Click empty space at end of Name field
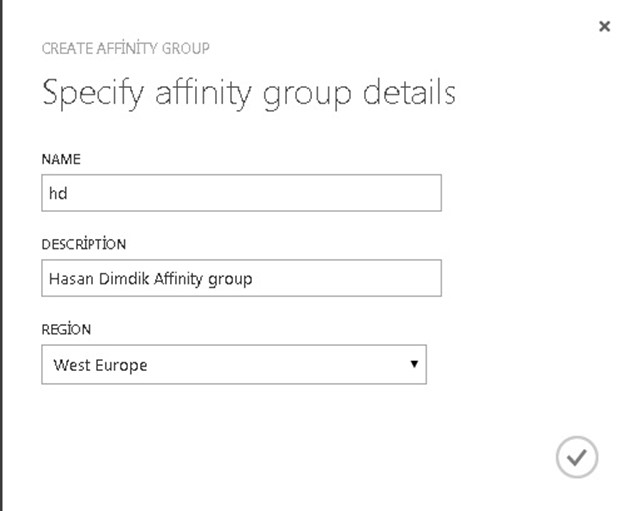Screen dimensions: 631x511 350,194
